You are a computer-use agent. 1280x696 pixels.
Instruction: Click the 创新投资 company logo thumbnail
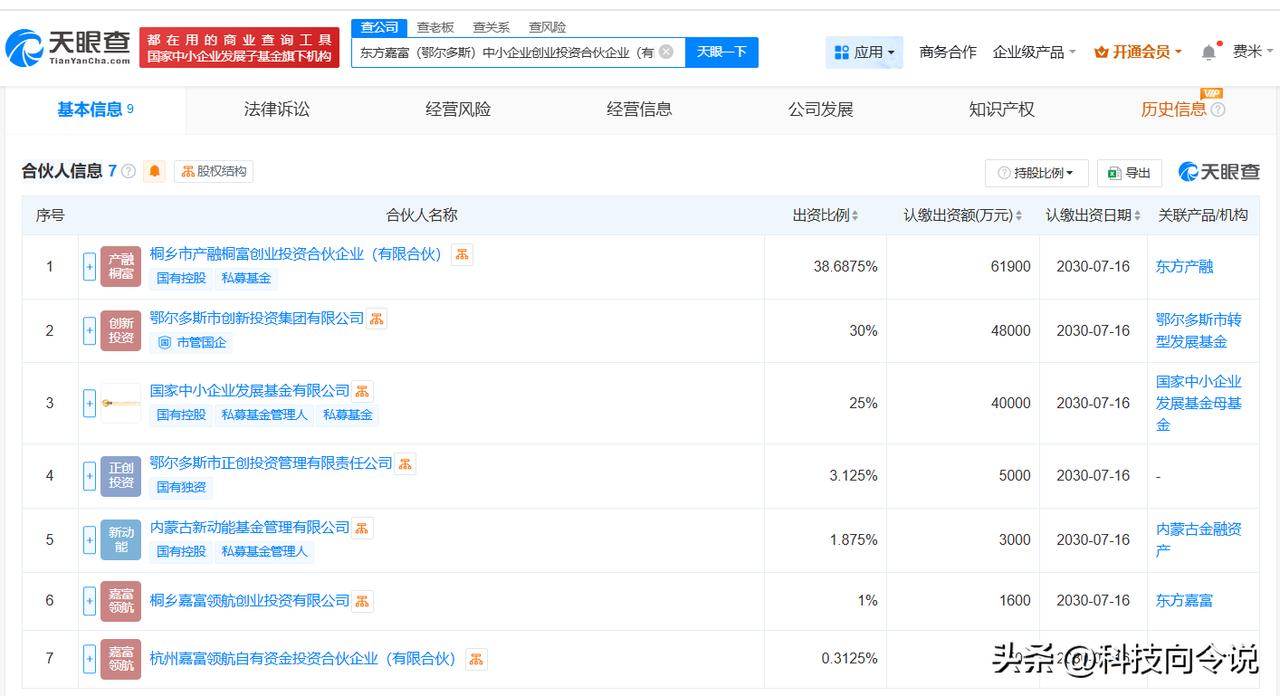pos(121,331)
